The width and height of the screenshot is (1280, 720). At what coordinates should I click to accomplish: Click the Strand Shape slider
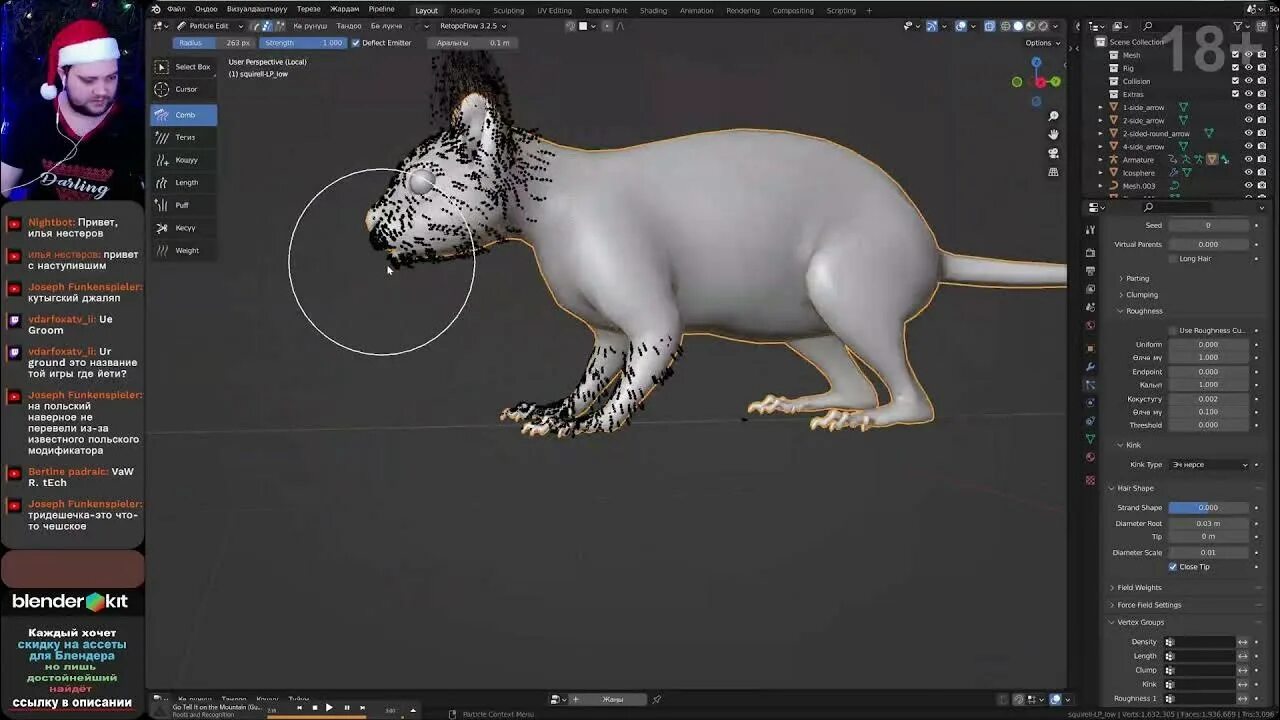1208,508
